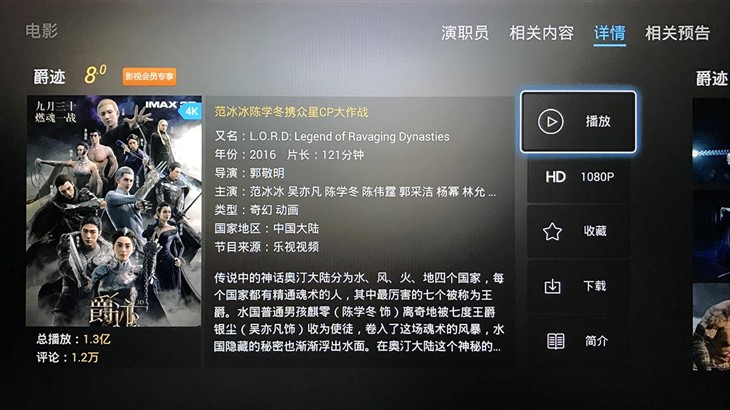730x410 pixels.
Task: Change the 1080P resolution setting
Action: 597,177
